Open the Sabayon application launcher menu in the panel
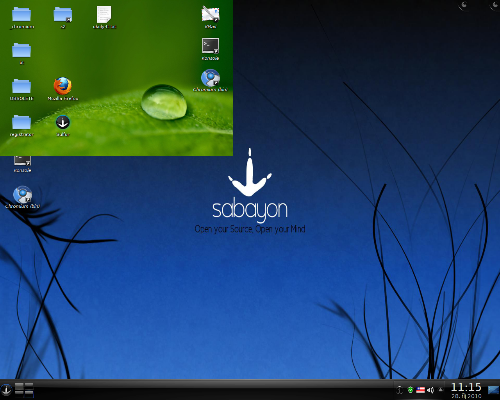The width and height of the screenshot is (500, 400). pos(6,389)
